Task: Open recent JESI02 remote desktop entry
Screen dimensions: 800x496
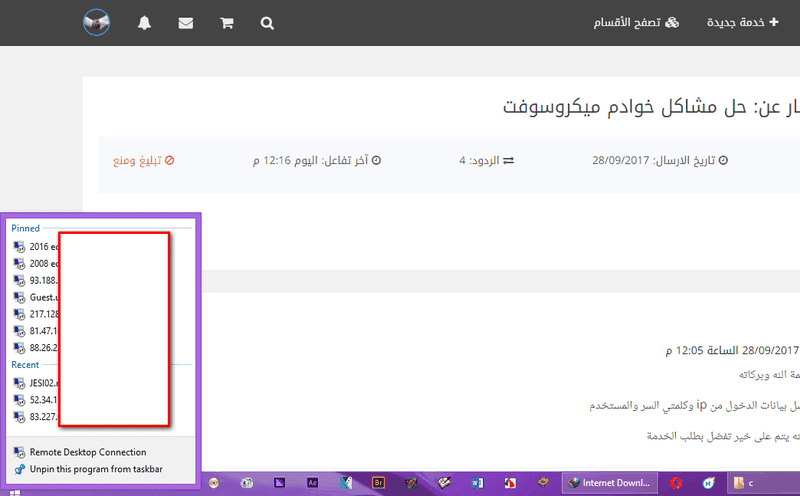Action: coord(36,382)
